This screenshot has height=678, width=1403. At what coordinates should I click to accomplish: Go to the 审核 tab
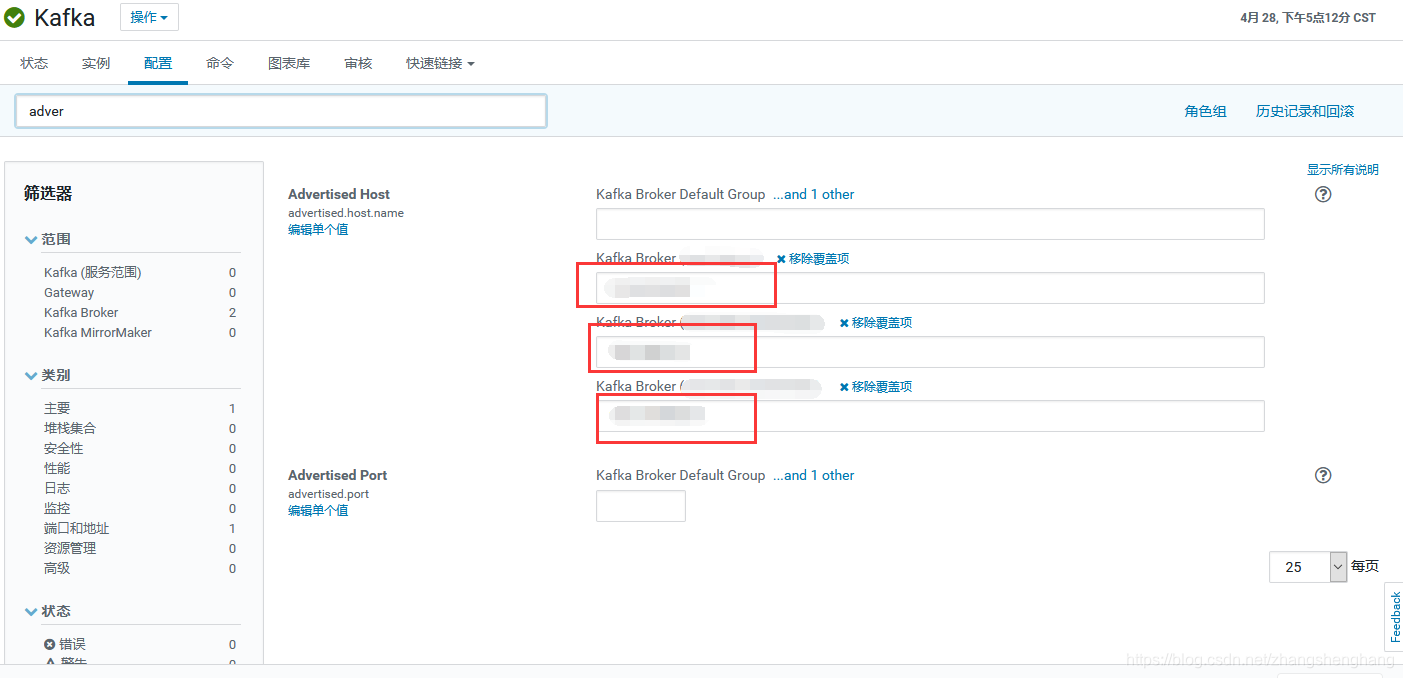point(358,63)
